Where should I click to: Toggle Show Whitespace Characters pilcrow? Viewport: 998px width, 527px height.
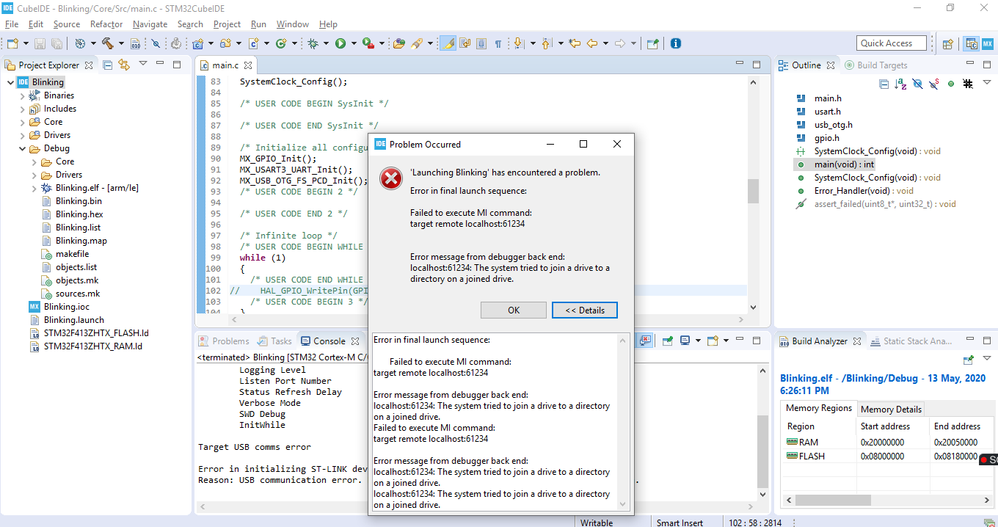(x=498, y=43)
